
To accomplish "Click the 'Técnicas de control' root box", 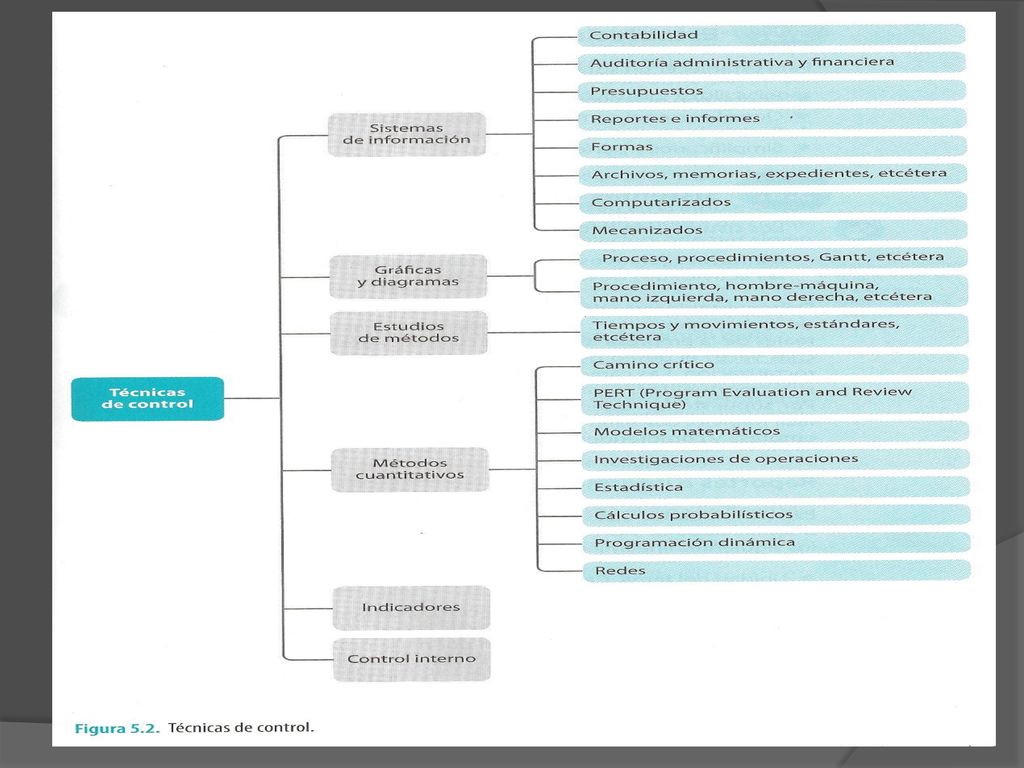I will 148,398.
